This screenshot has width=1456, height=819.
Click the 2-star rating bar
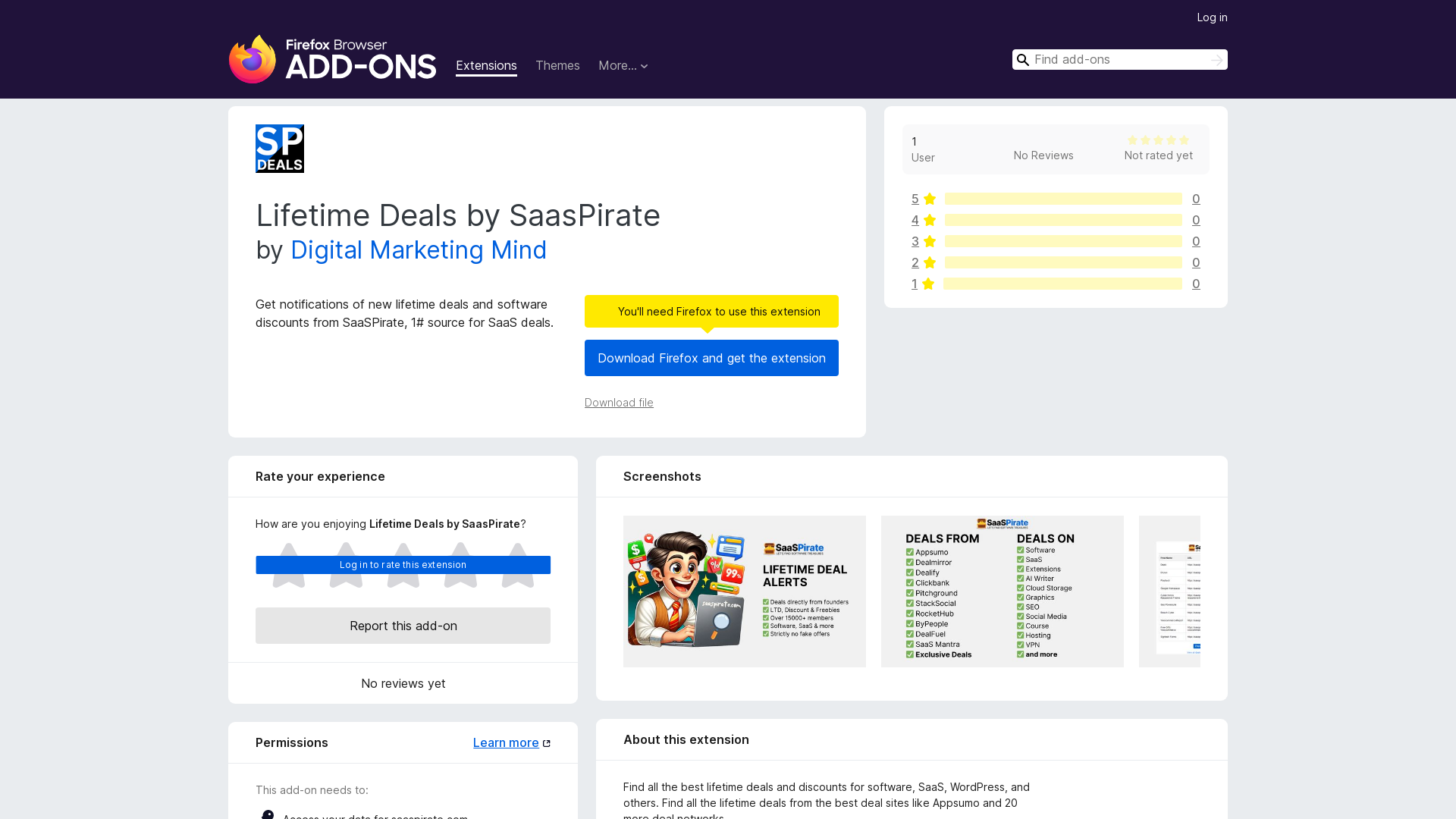1063,262
